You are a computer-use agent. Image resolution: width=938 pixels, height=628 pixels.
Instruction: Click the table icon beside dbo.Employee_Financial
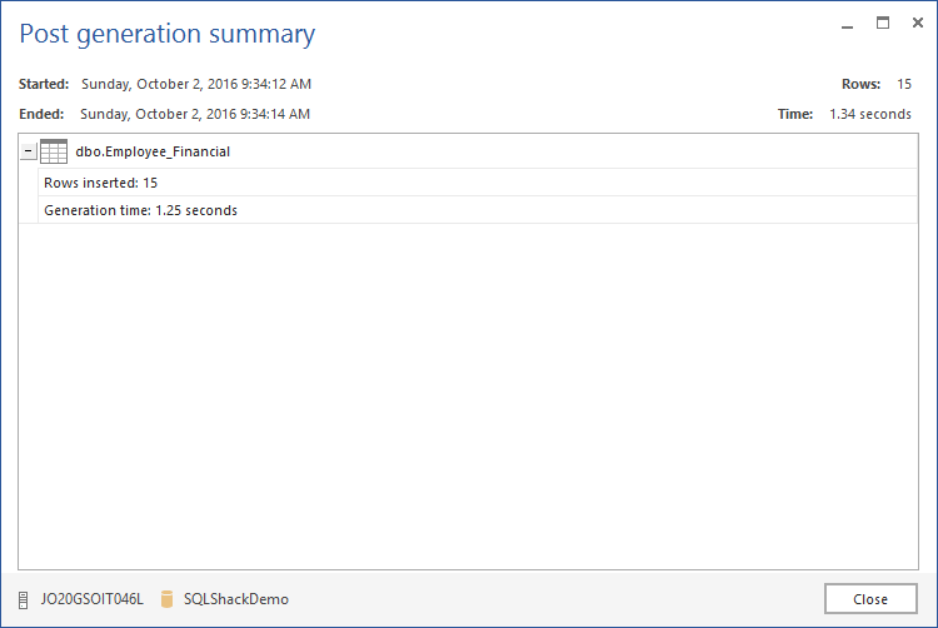[x=53, y=152]
